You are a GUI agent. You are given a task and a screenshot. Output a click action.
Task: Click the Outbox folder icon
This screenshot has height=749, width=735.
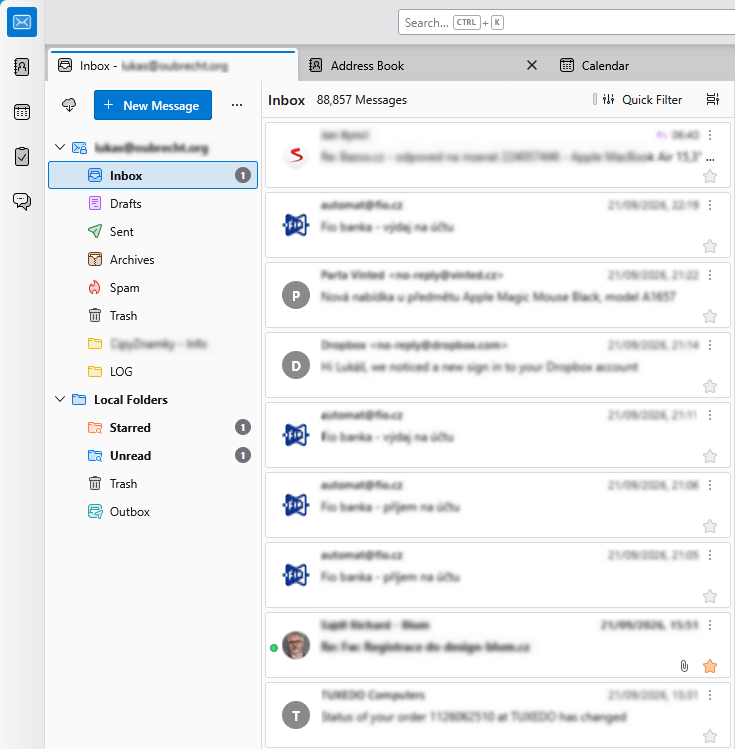pos(95,512)
